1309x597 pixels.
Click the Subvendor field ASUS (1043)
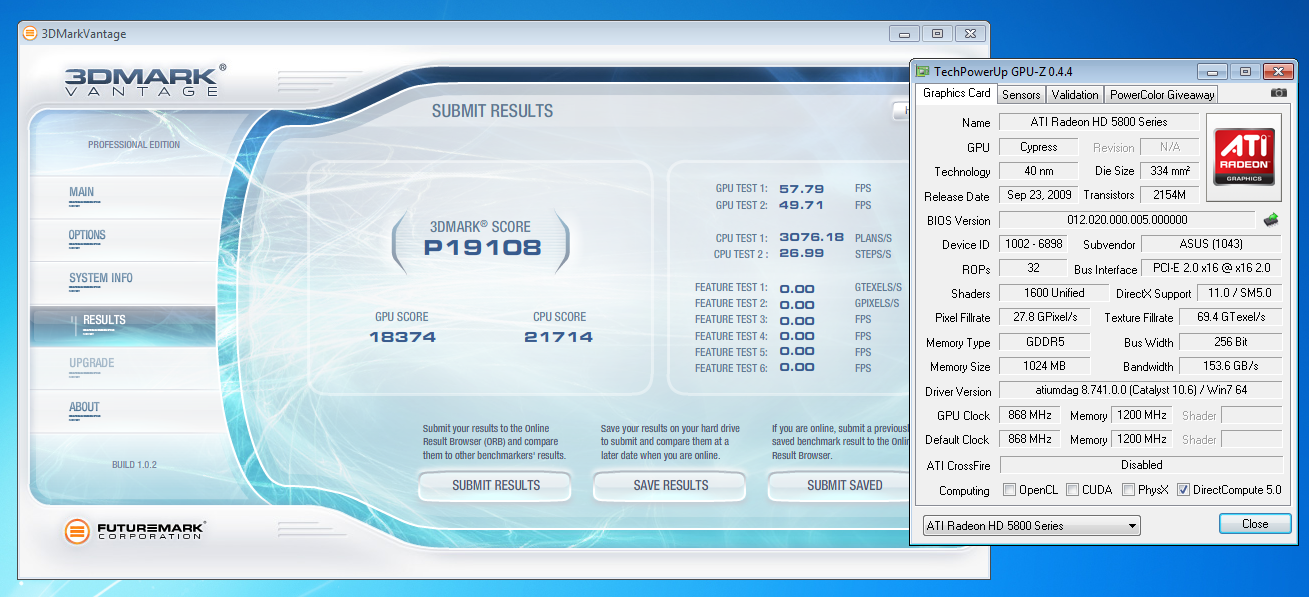click(1211, 244)
